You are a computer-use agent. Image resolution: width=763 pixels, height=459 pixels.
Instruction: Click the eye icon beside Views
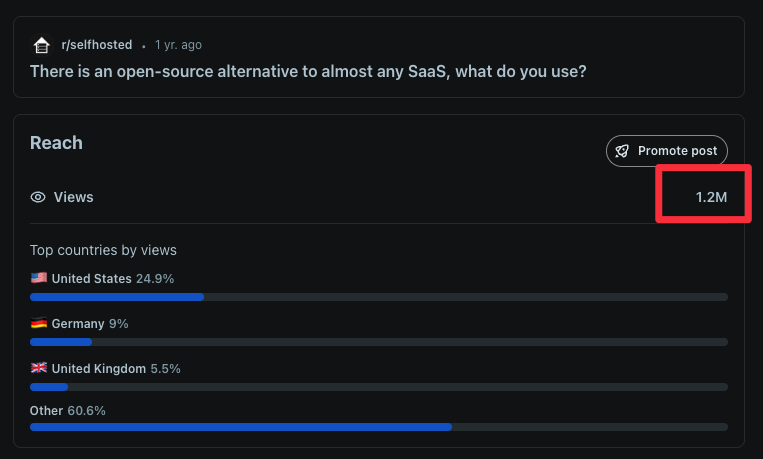pyautogui.click(x=38, y=197)
